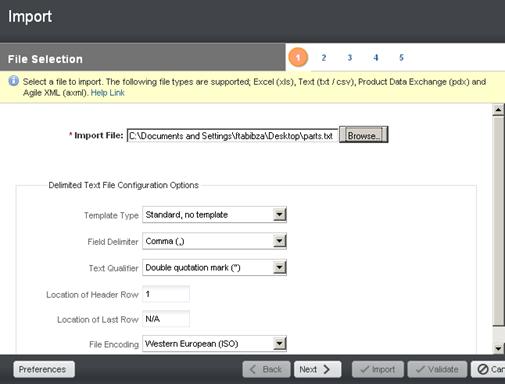
Task: Go to wizard step 3
Action: pyautogui.click(x=350, y=58)
